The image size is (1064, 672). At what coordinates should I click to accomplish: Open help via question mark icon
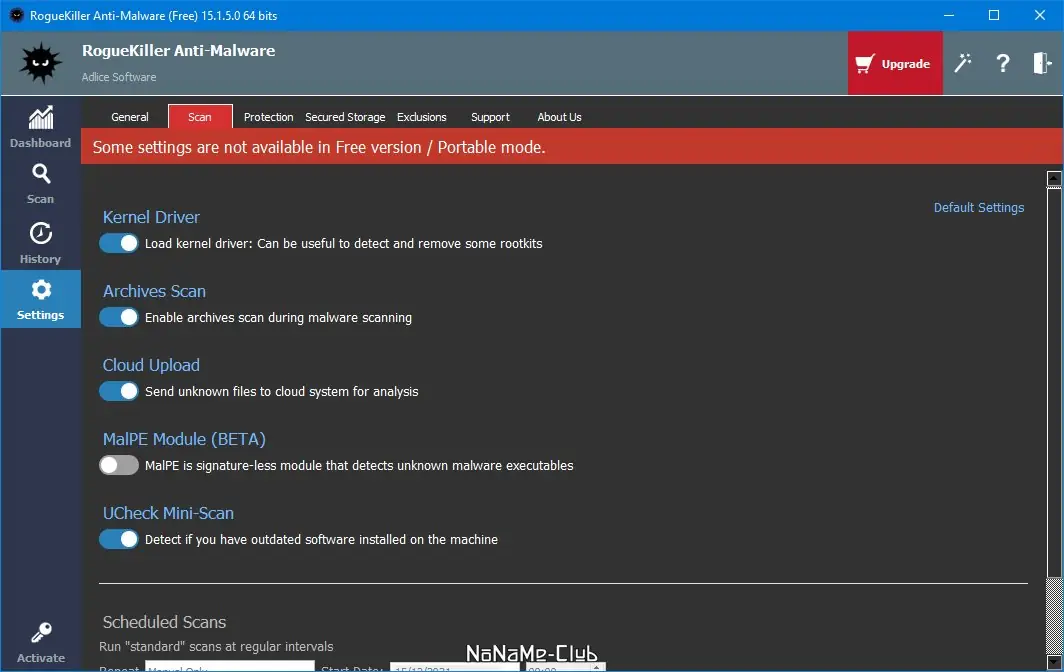[1002, 63]
